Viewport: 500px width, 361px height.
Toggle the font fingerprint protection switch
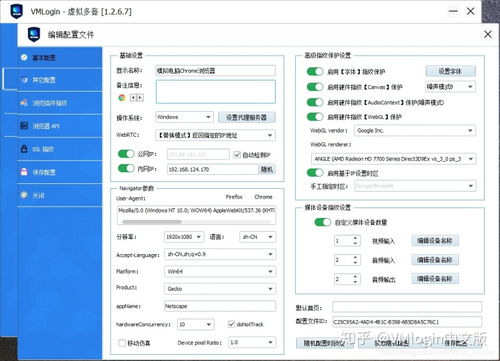[315, 71]
